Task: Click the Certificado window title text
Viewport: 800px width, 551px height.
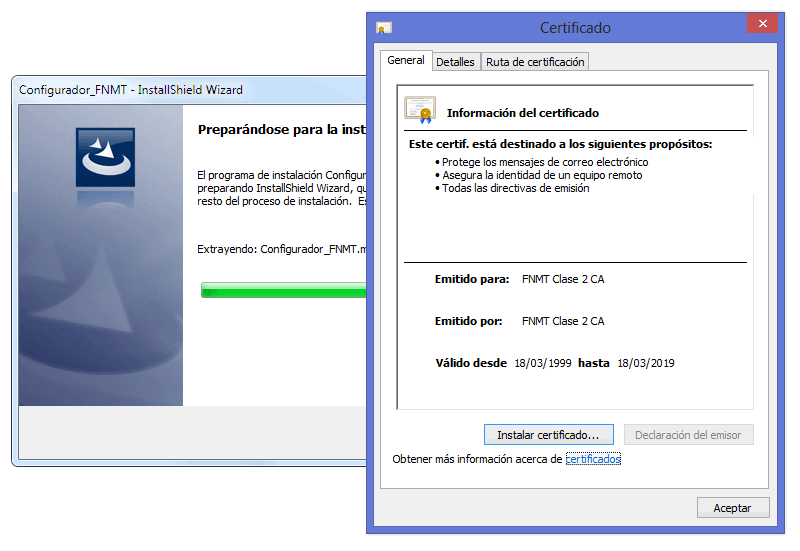Action: click(x=575, y=28)
